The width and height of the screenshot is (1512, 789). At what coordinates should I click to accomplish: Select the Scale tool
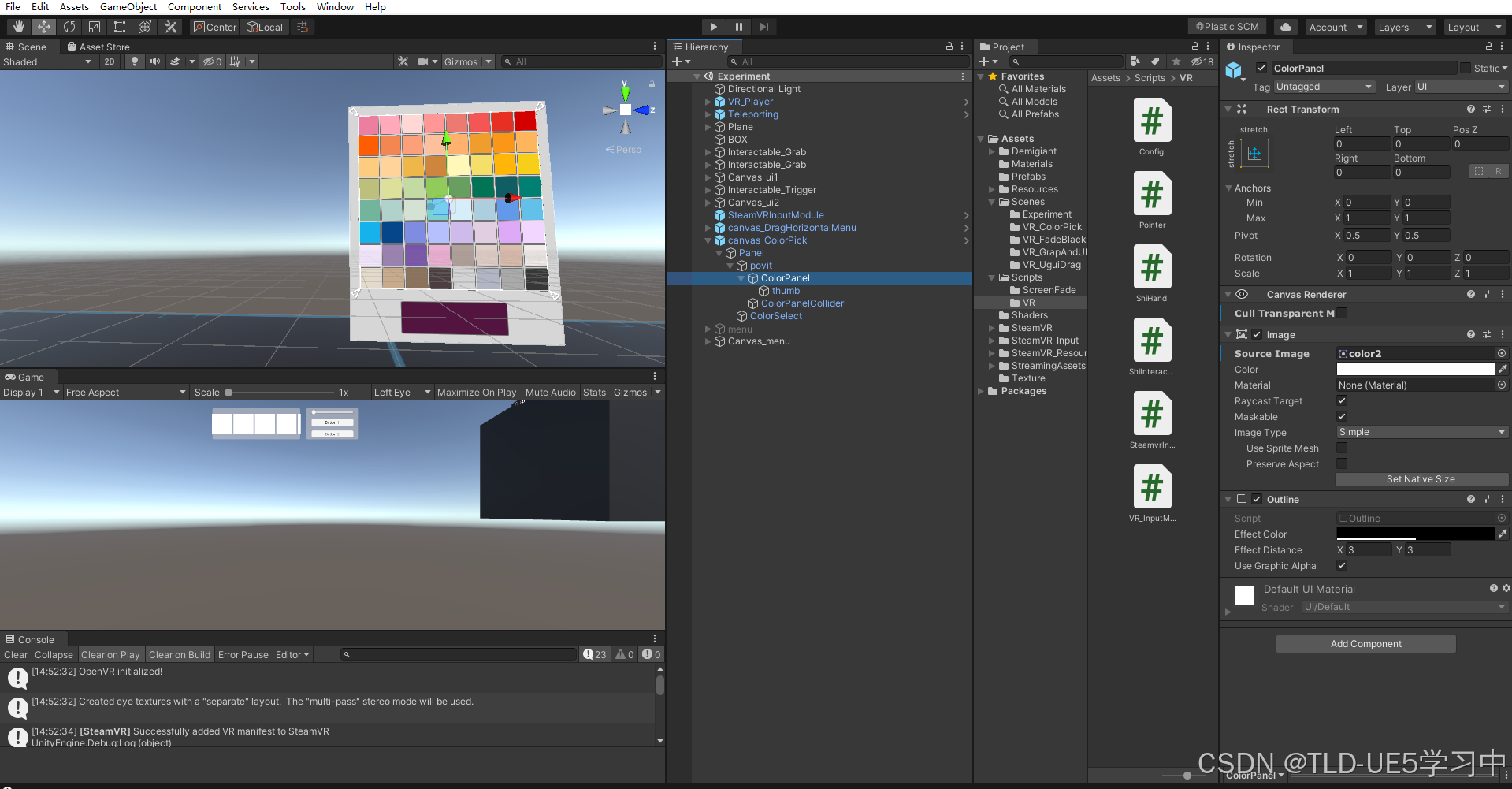pos(95,27)
